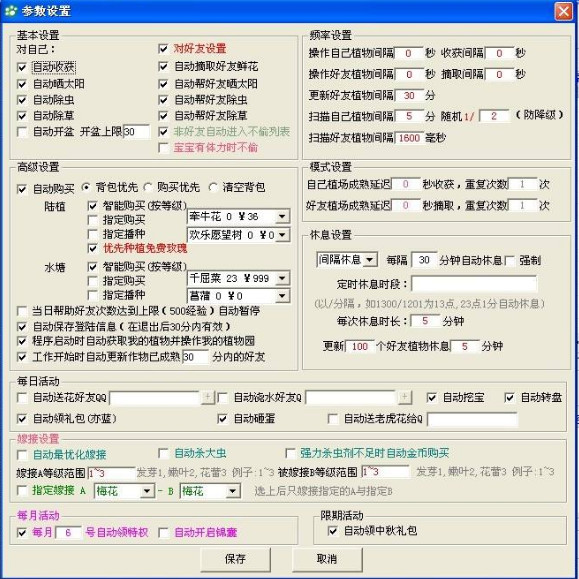Toggle 自动帮好友除草 checkbox
The width and height of the screenshot is (579, 579).
pyautogui.click(x=163, y=116)
